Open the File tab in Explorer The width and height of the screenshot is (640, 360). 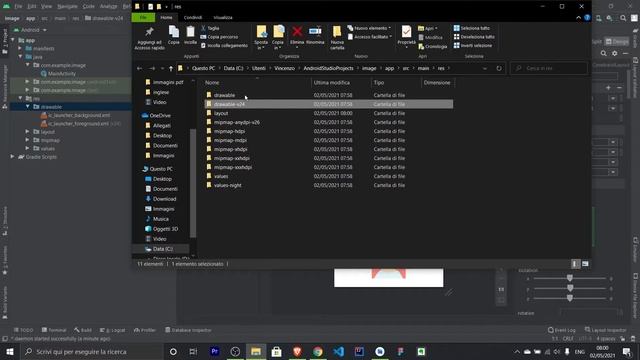point(143,18)
